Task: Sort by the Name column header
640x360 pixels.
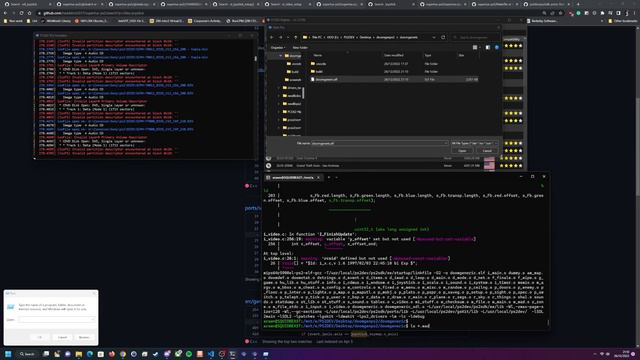Action: (x=318, y=55)
